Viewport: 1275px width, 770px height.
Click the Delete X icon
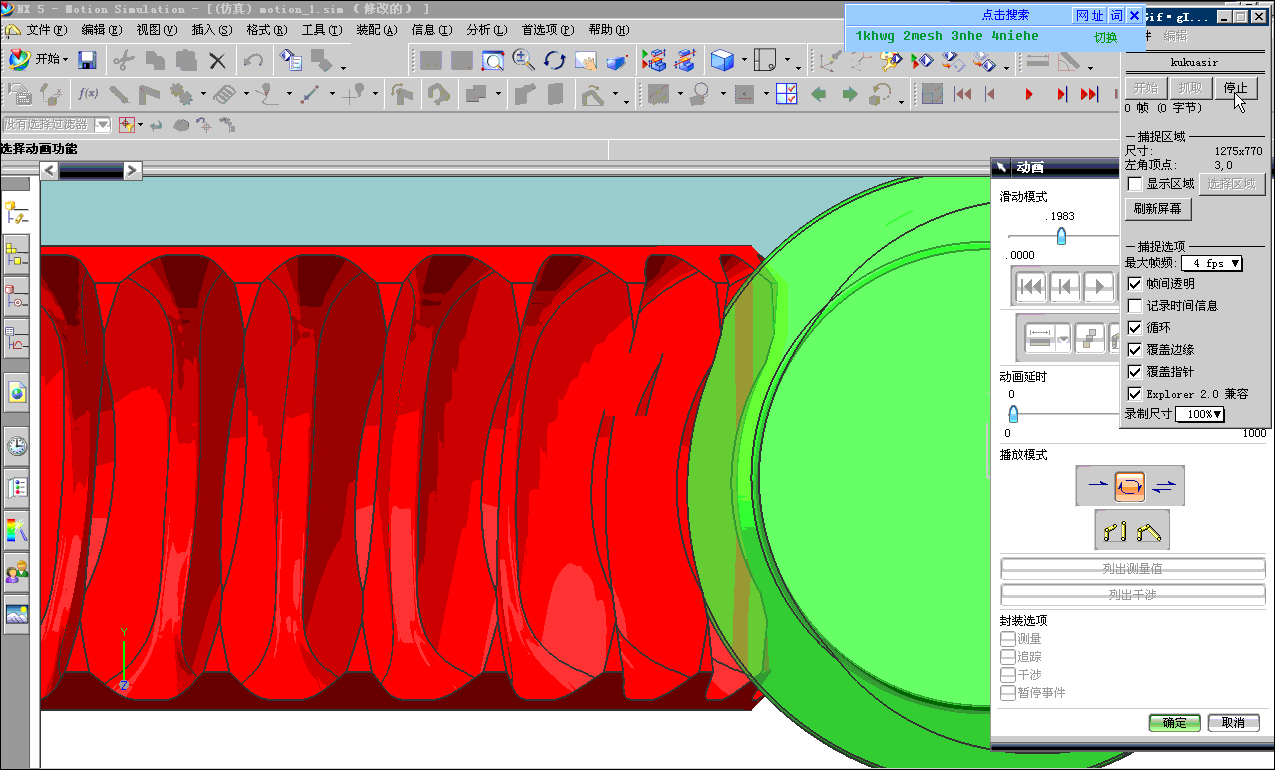[x=217, y=60]
